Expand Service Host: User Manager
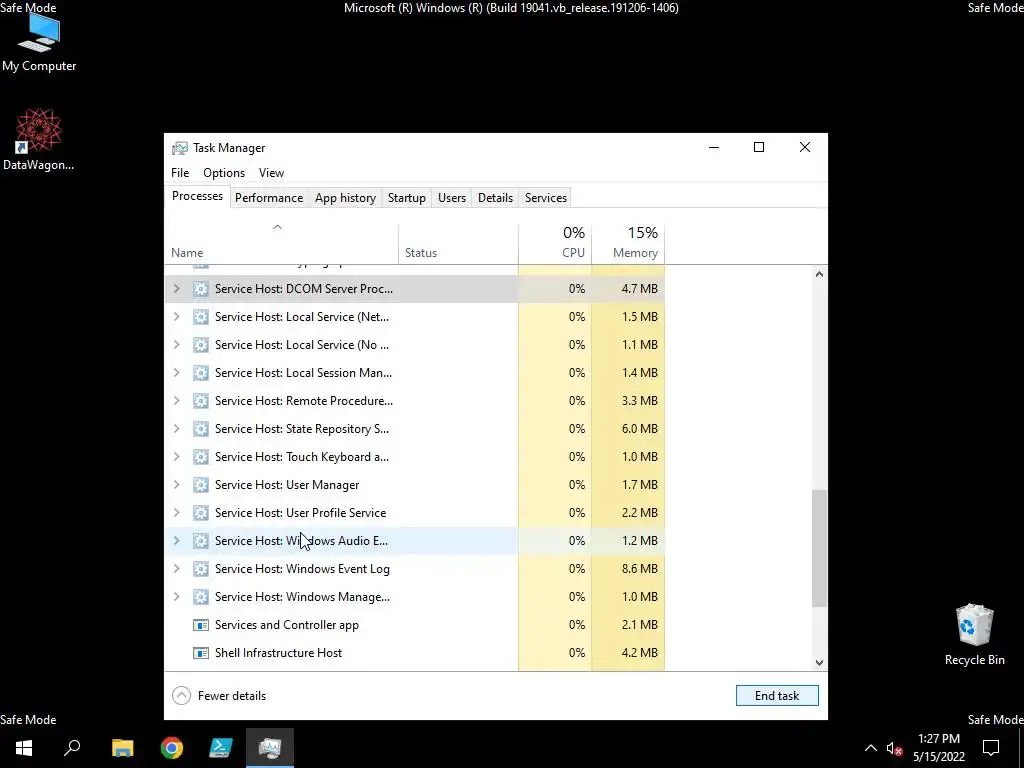Image resolution: width=1024 pixels, height=768 pixels. 176,485
